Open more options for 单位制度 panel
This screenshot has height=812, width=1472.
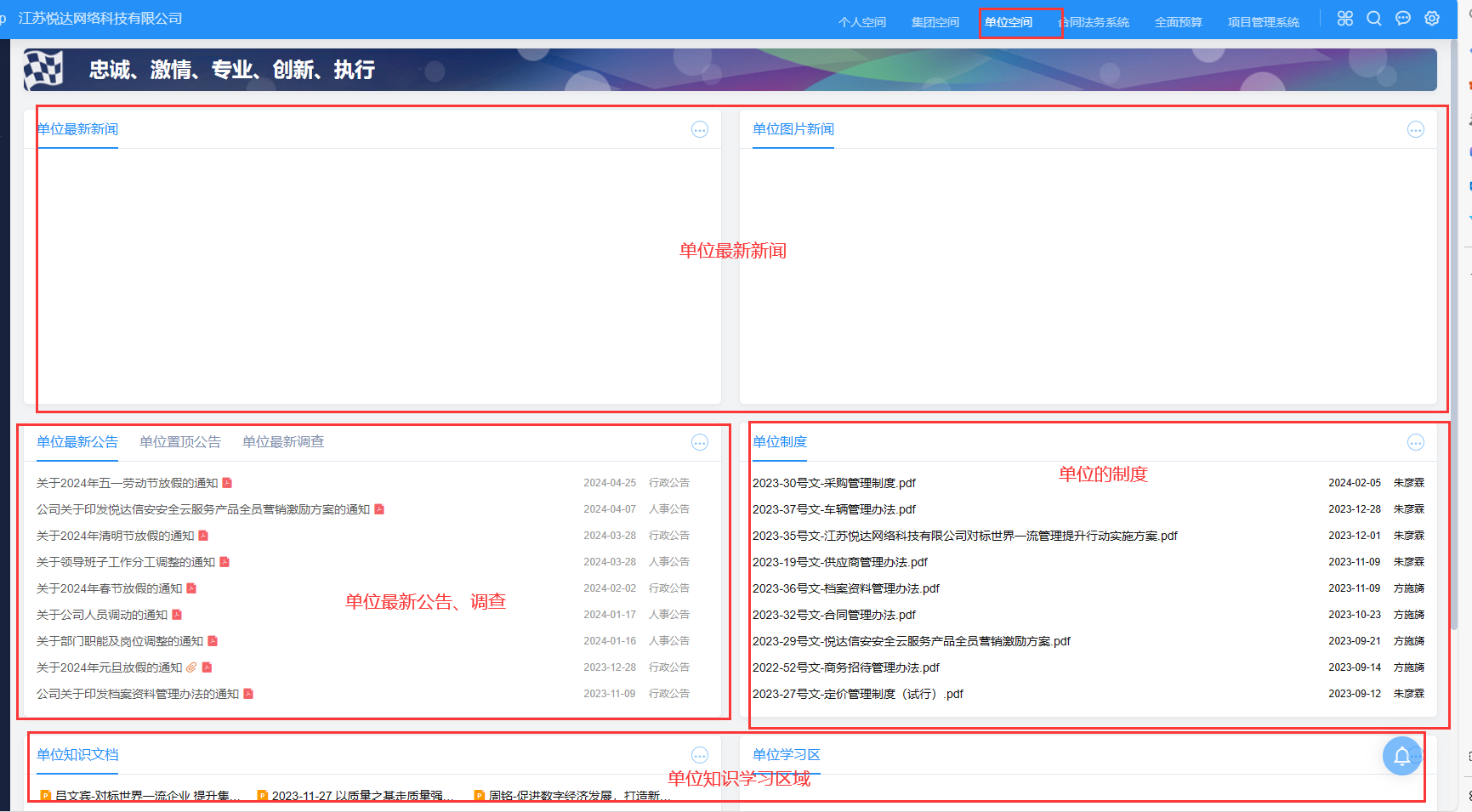1415,442
